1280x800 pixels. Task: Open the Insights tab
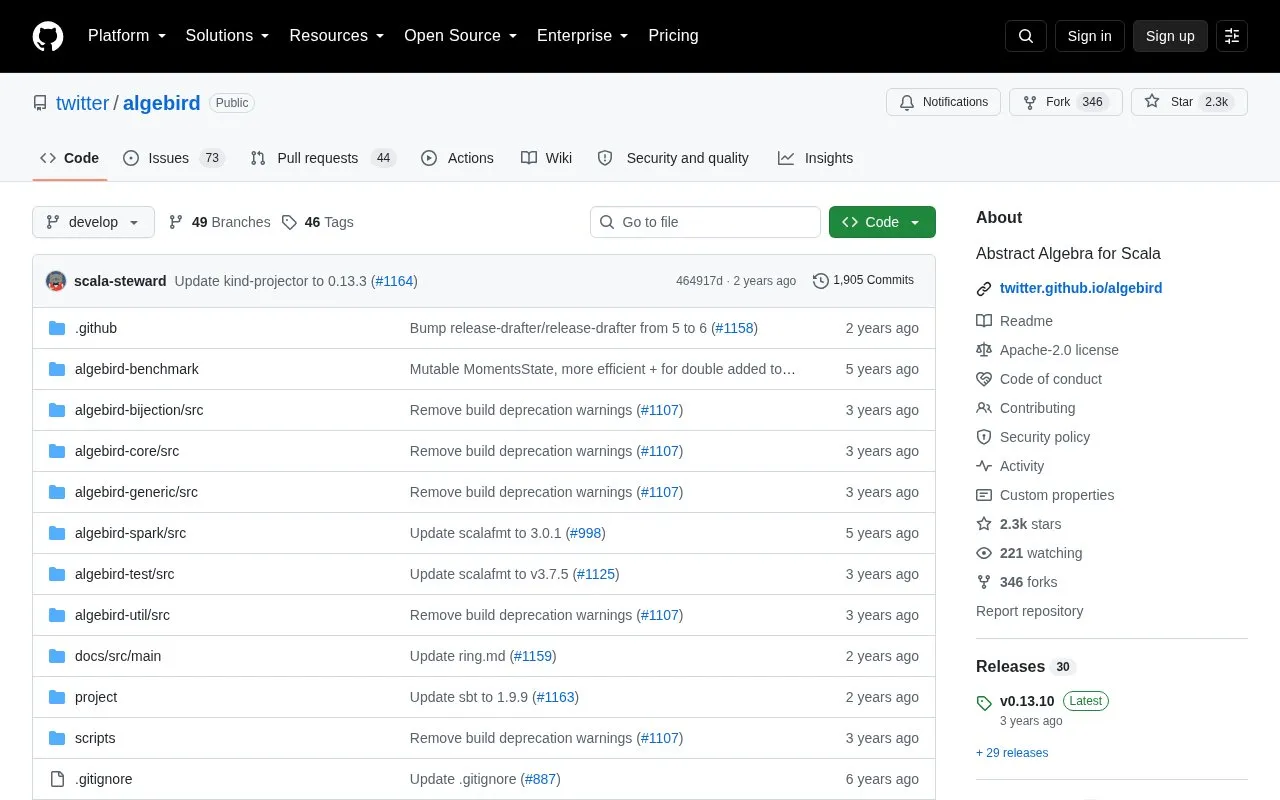[x=815, y=158]
